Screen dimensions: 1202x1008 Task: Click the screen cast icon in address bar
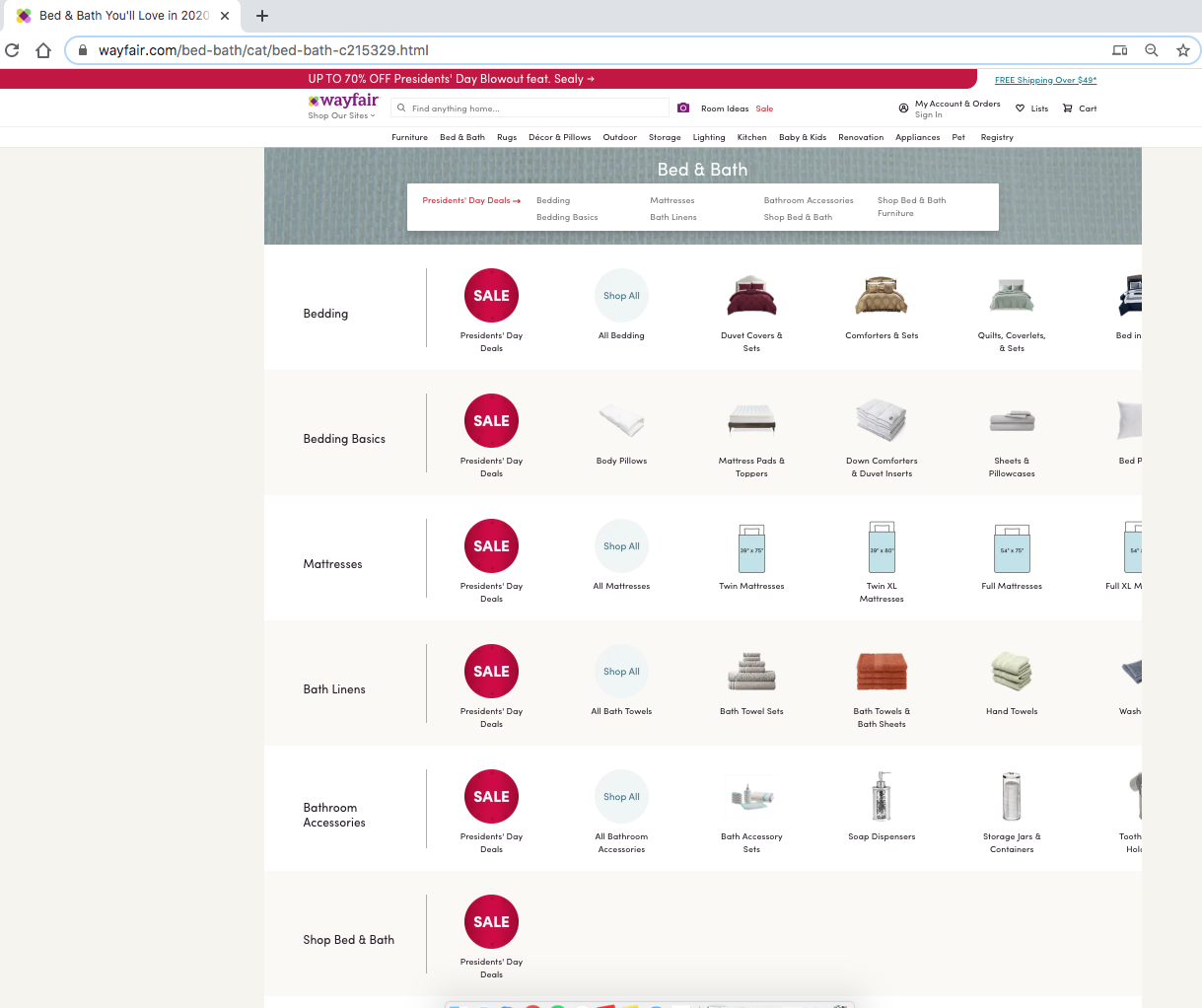click(x=1119, y=50)
